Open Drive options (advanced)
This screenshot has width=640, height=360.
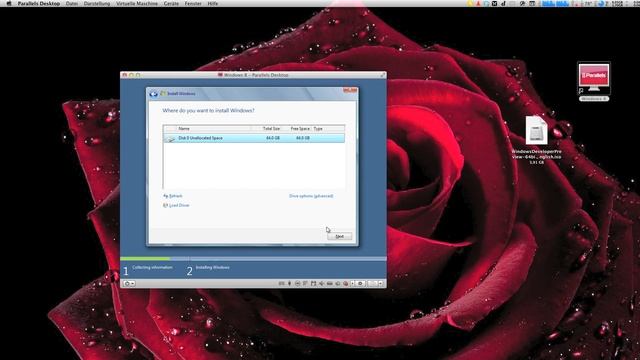311,196
